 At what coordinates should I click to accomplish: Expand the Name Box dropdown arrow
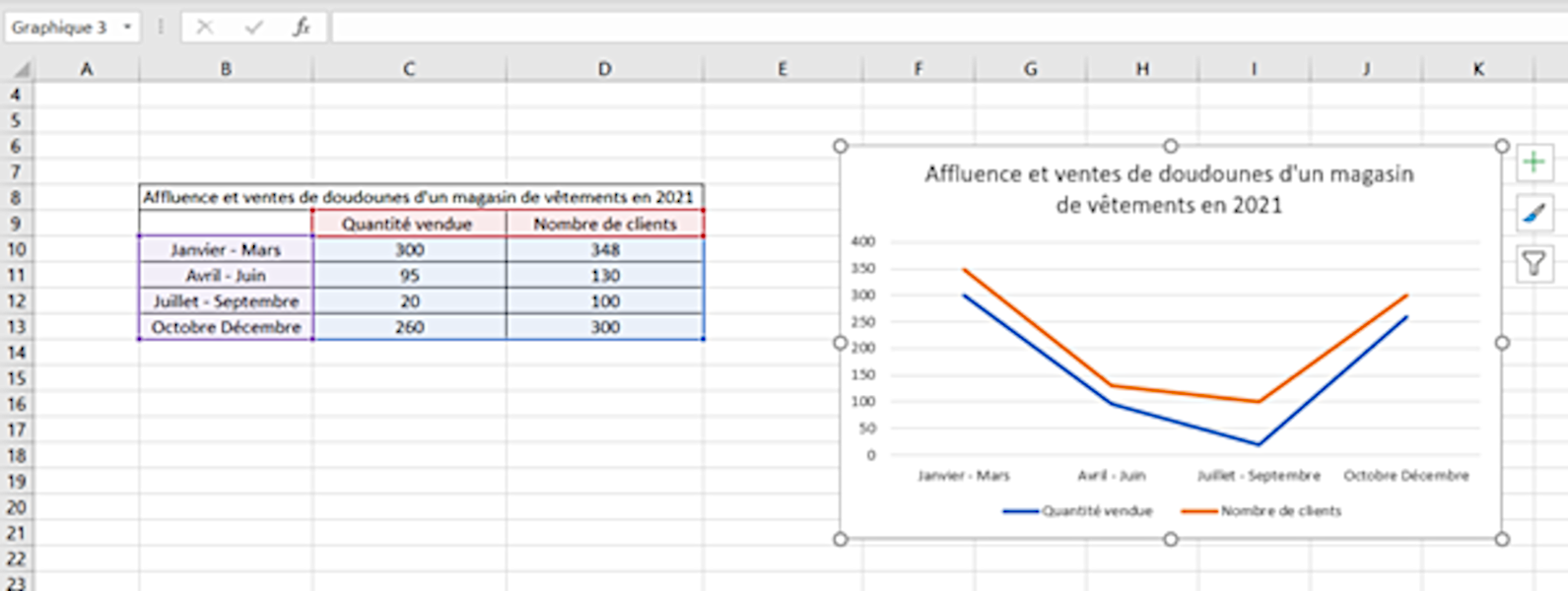[x=127, y=28]
